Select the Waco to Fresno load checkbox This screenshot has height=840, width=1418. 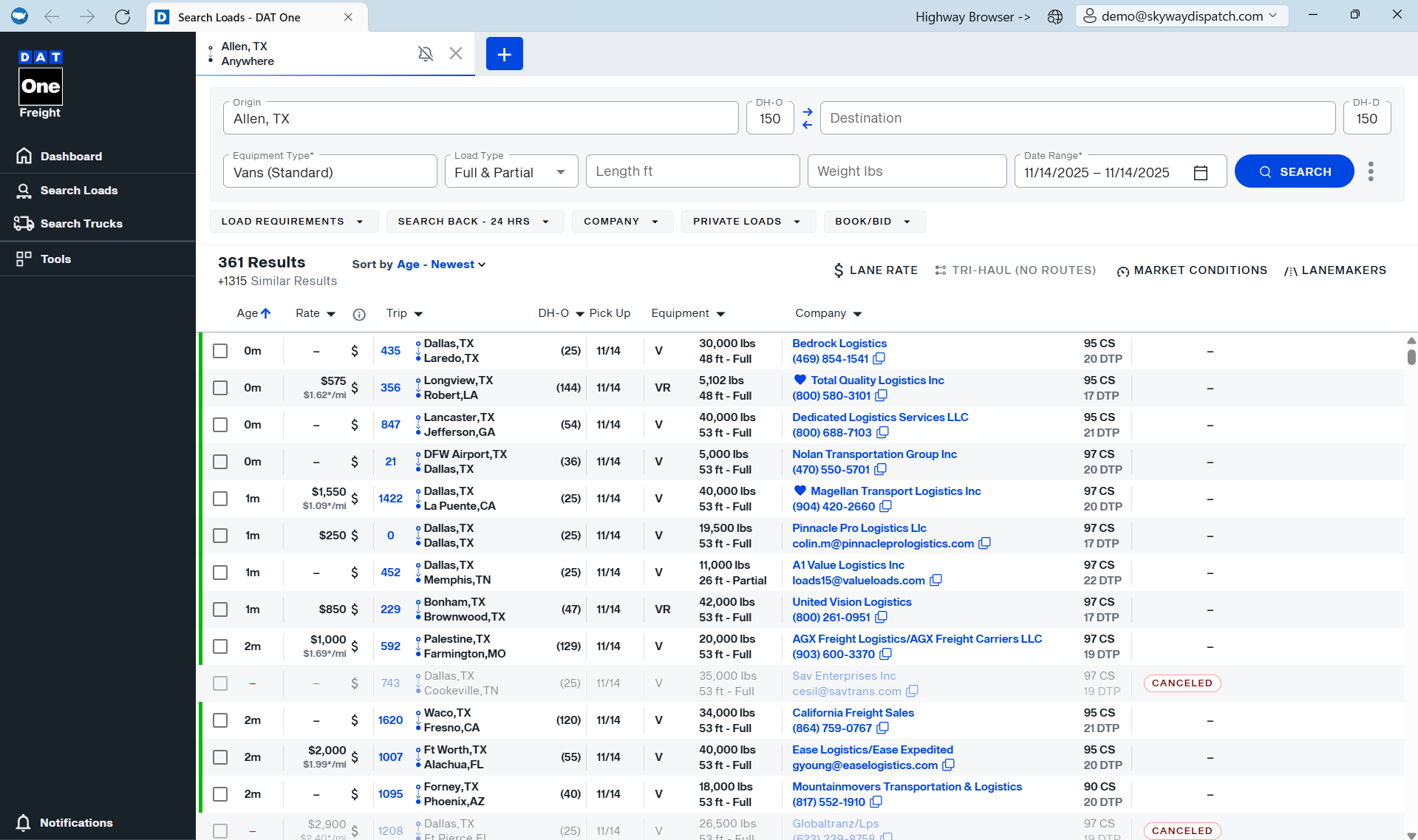click(219, 720)
